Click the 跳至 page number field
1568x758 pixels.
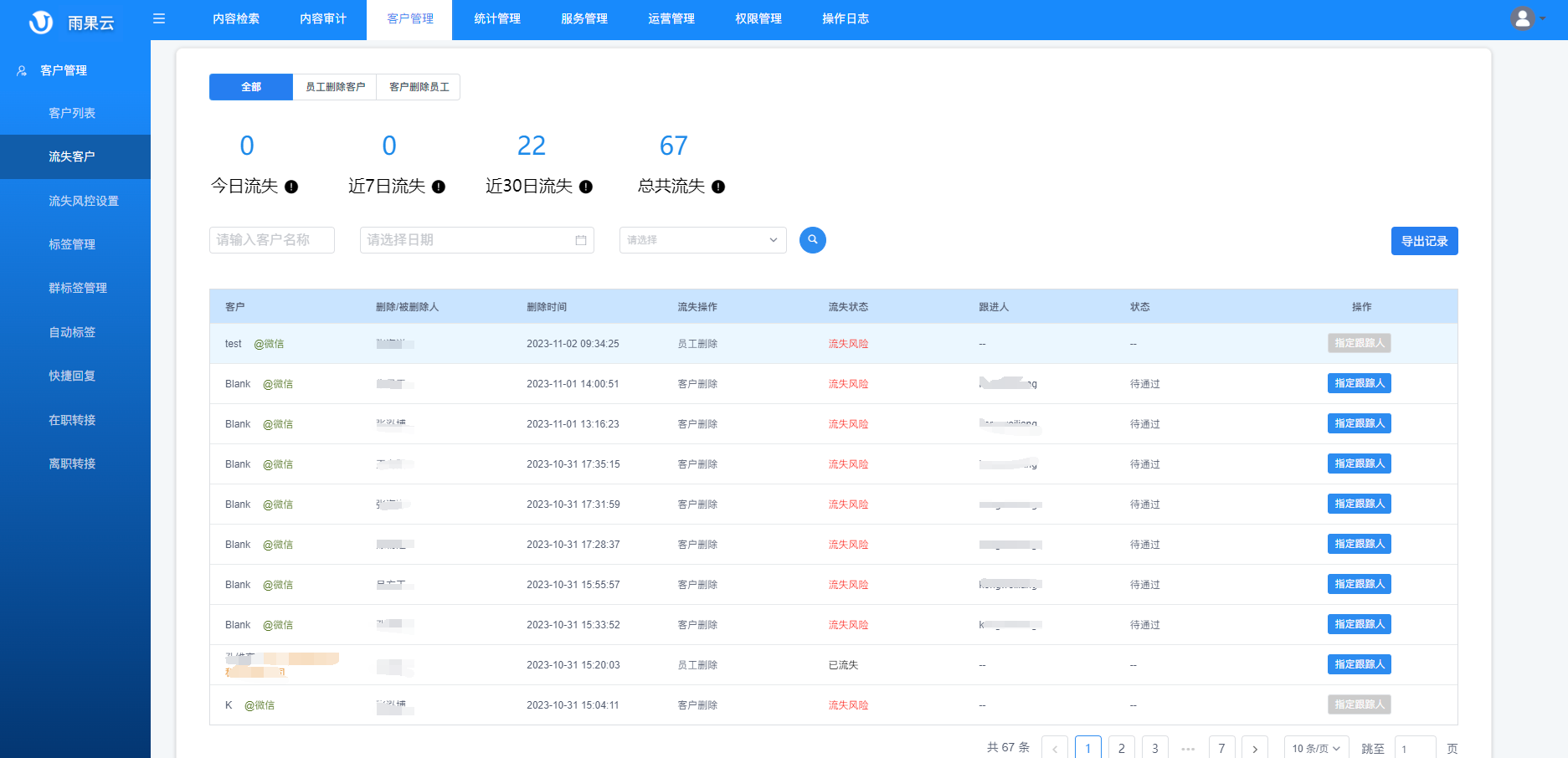tap(1416, 748)
